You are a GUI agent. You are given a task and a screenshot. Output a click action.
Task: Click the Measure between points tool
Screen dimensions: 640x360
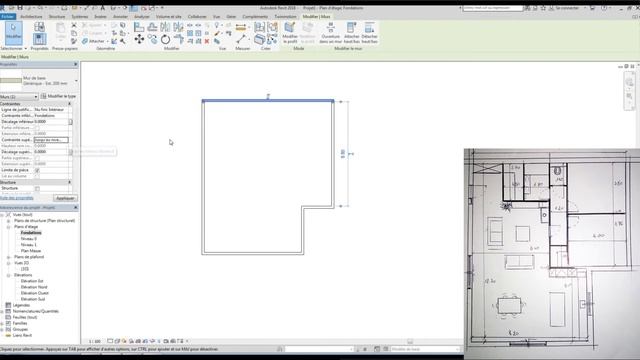coord(241,39)
